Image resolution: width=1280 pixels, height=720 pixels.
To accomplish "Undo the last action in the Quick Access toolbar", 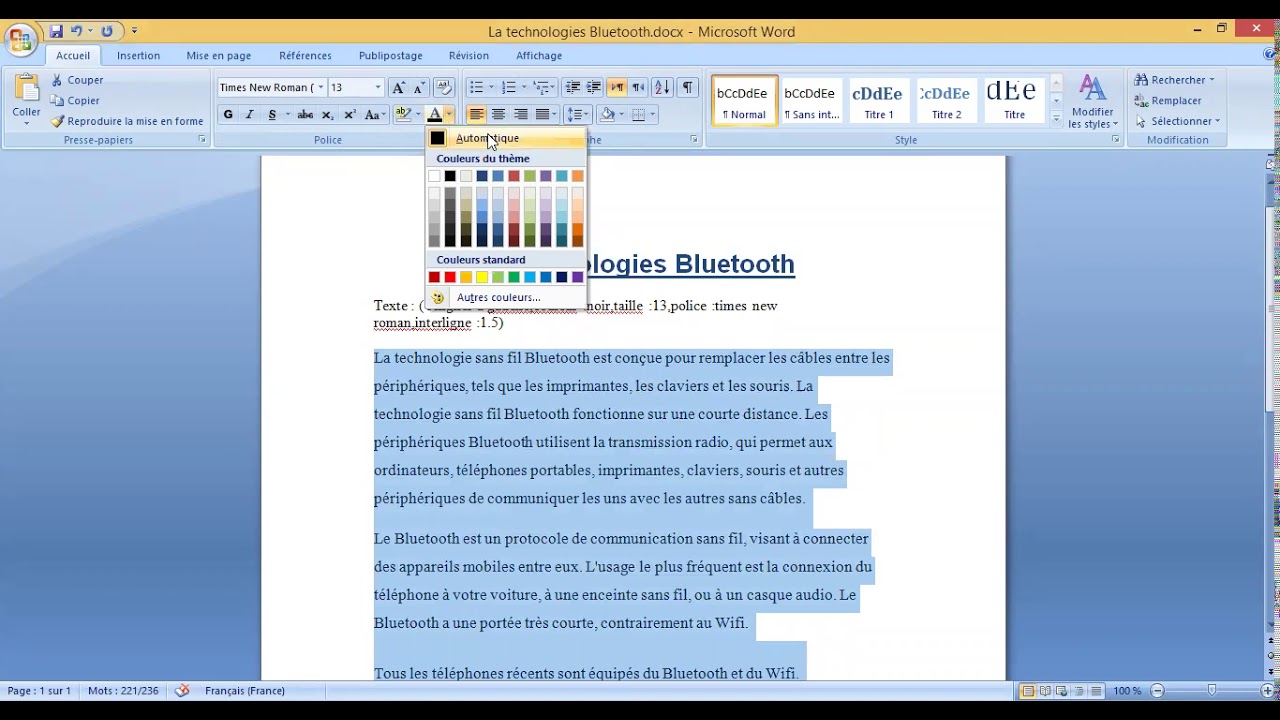I will pyautogui.click(x=77, y=31).
